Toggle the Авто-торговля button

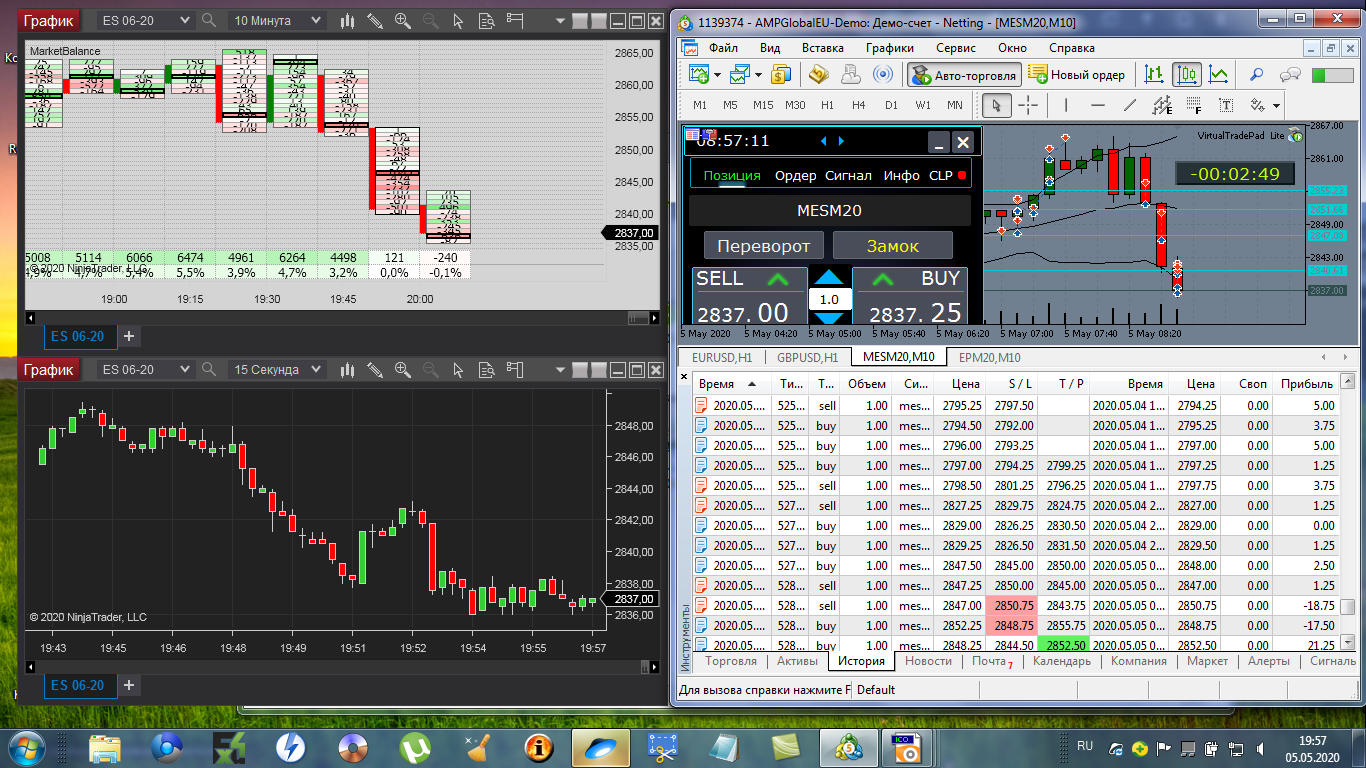click(964, 75)
